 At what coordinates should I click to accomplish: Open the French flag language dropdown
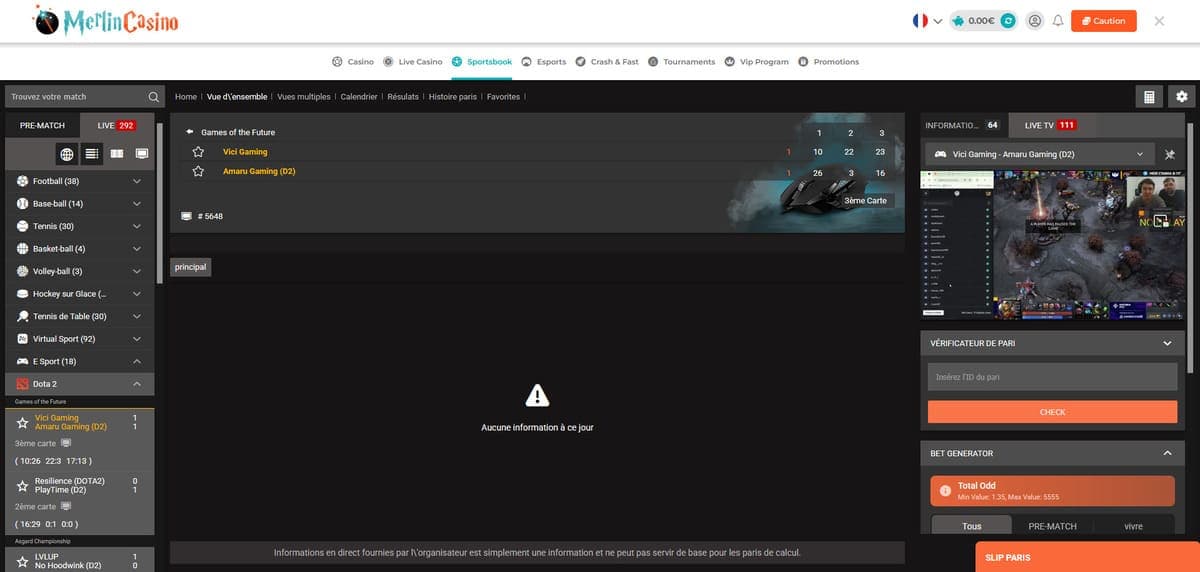(x=927, y=20)
